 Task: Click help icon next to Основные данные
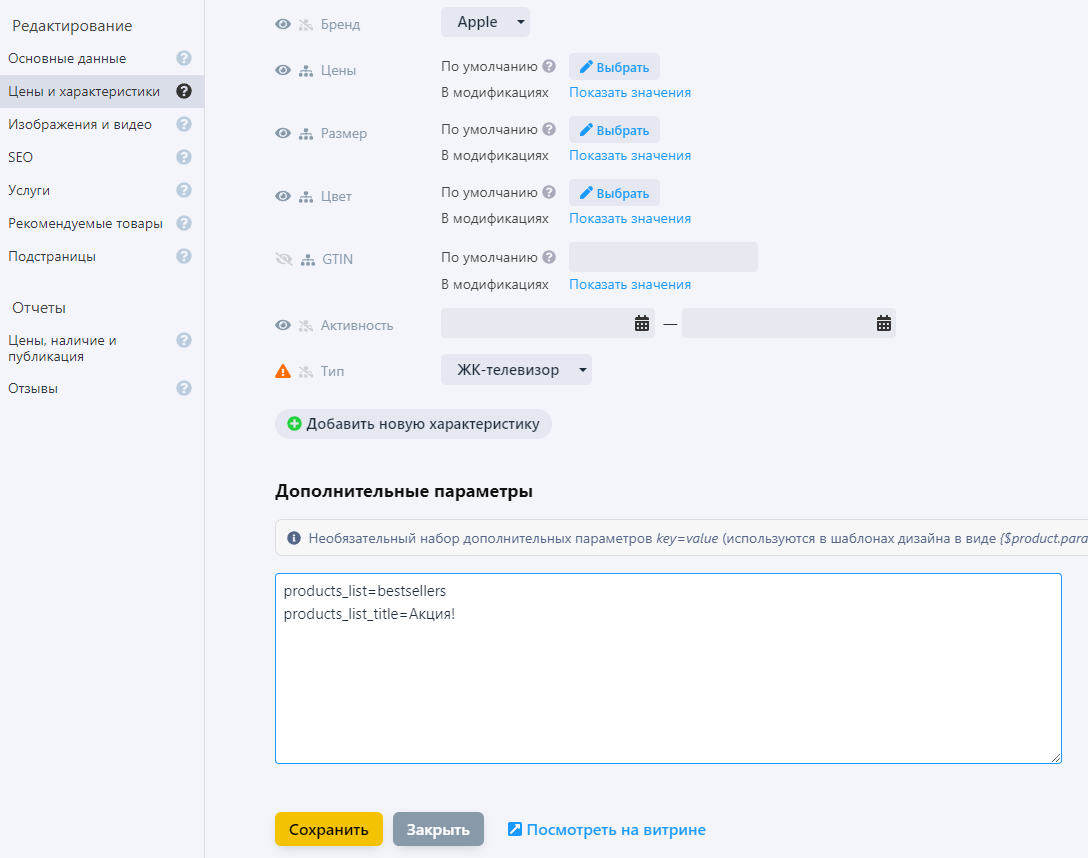(184, 58)
